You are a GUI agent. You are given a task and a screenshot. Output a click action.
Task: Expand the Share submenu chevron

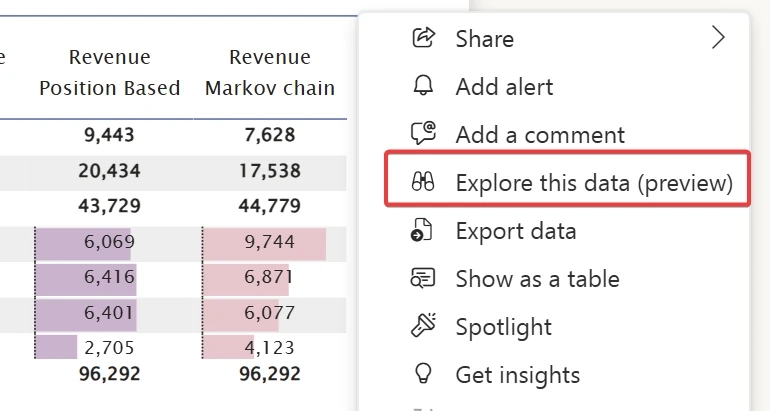[718, 39]
